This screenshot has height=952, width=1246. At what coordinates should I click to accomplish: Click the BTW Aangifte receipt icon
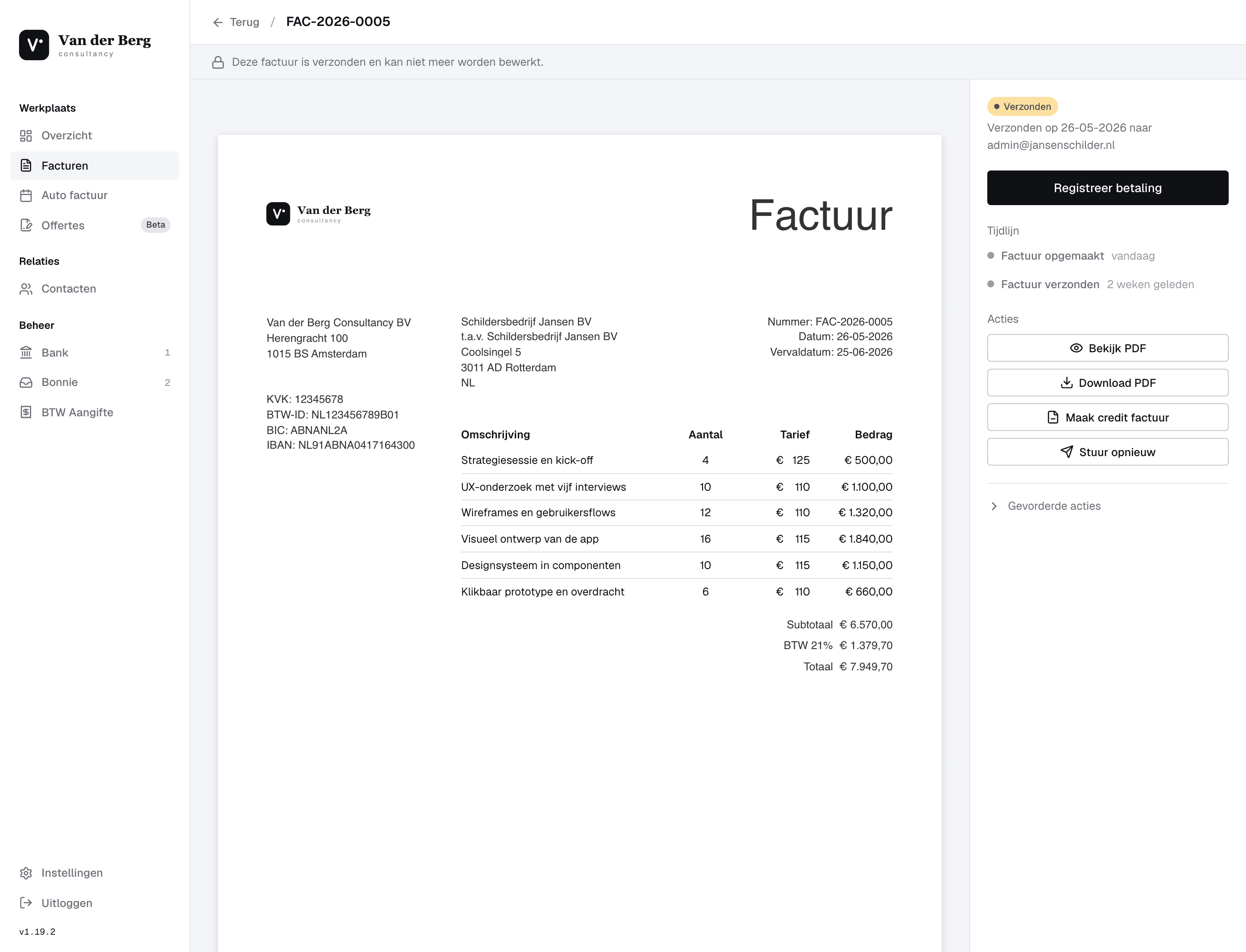click(26, 412)
